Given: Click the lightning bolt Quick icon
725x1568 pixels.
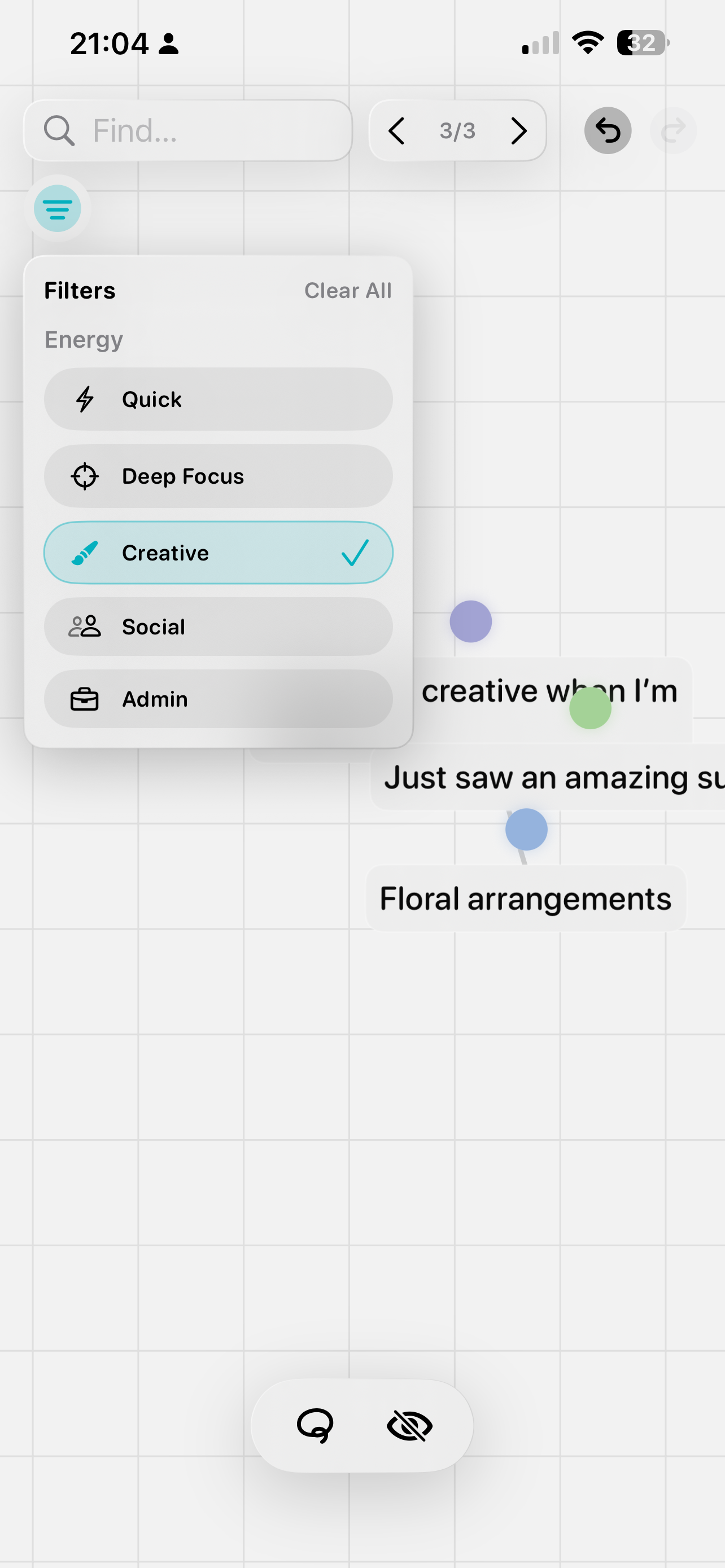Looking at the screenshot, I should 85,399.
